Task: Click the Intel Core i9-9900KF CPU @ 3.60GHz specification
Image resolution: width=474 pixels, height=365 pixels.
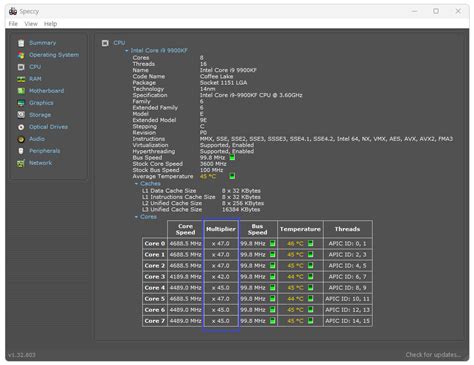Action: [251, 95]
